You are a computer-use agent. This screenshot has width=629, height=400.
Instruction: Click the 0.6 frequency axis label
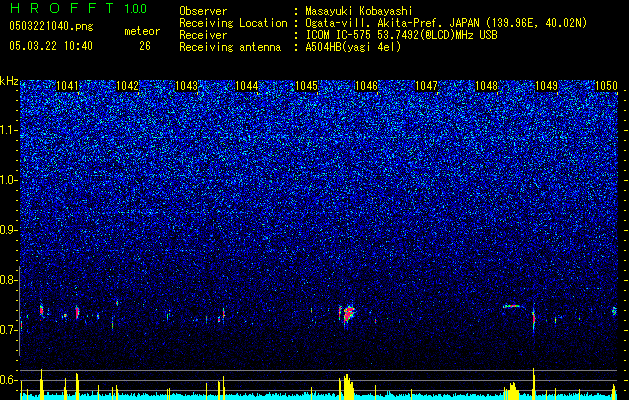(8, 380)
